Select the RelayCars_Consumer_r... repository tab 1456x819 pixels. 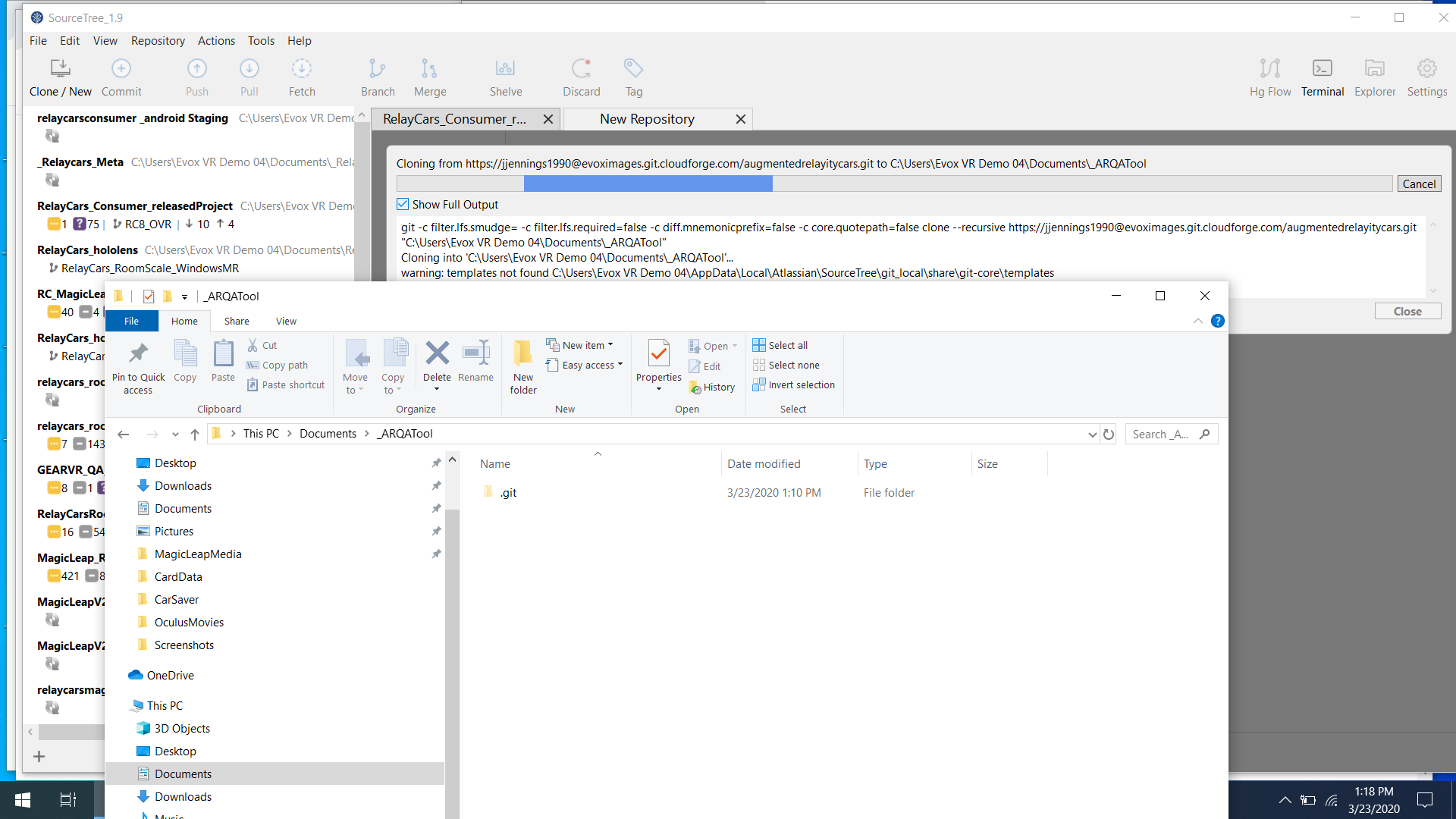tap(455, 119)
